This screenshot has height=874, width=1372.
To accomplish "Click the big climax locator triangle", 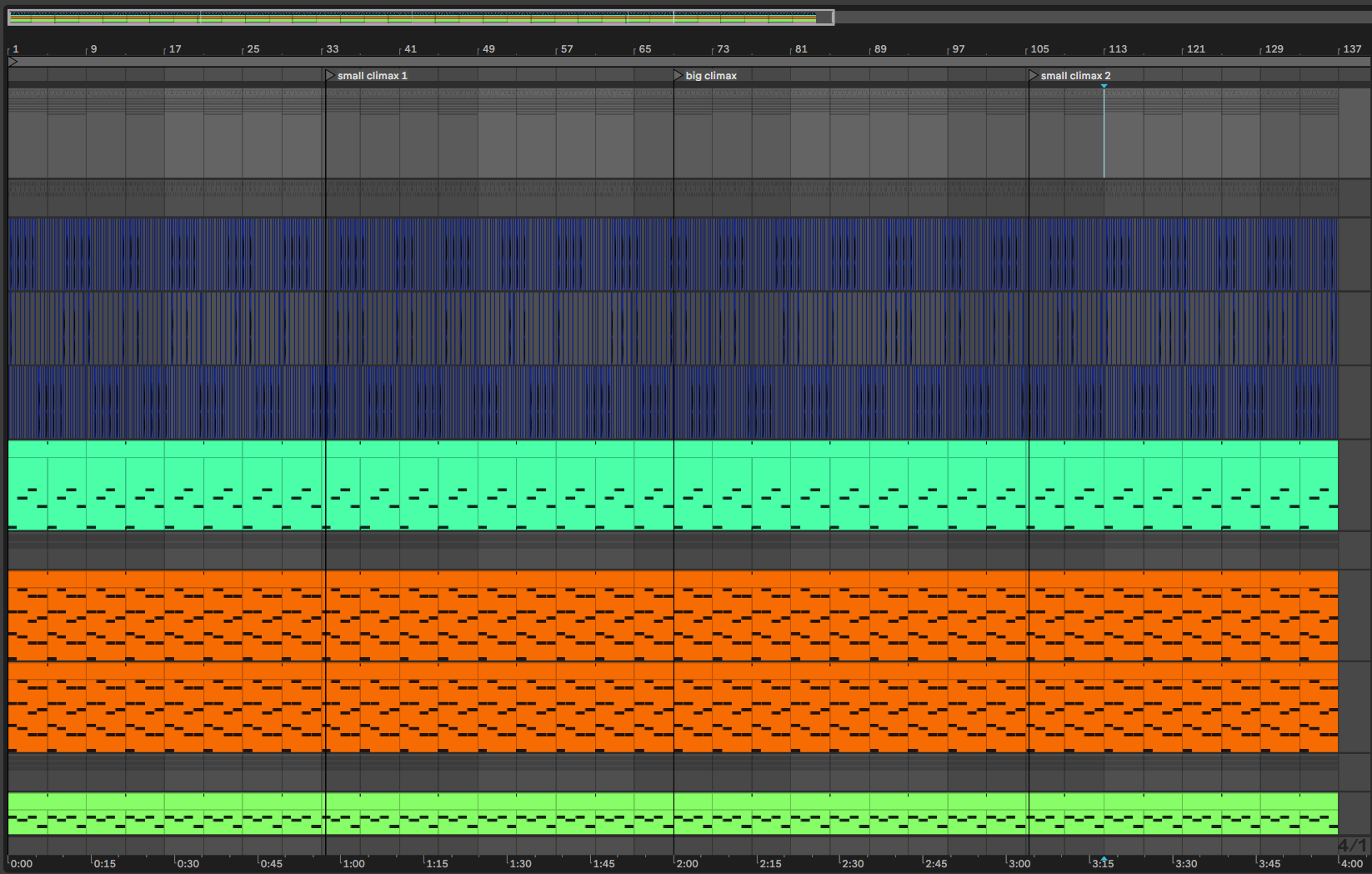I will [678, 76].
